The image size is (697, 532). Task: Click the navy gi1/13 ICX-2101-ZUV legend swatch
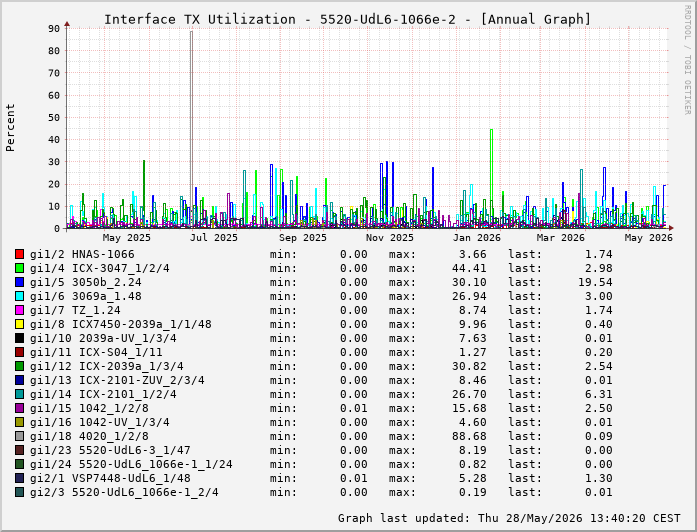(19, 380)
